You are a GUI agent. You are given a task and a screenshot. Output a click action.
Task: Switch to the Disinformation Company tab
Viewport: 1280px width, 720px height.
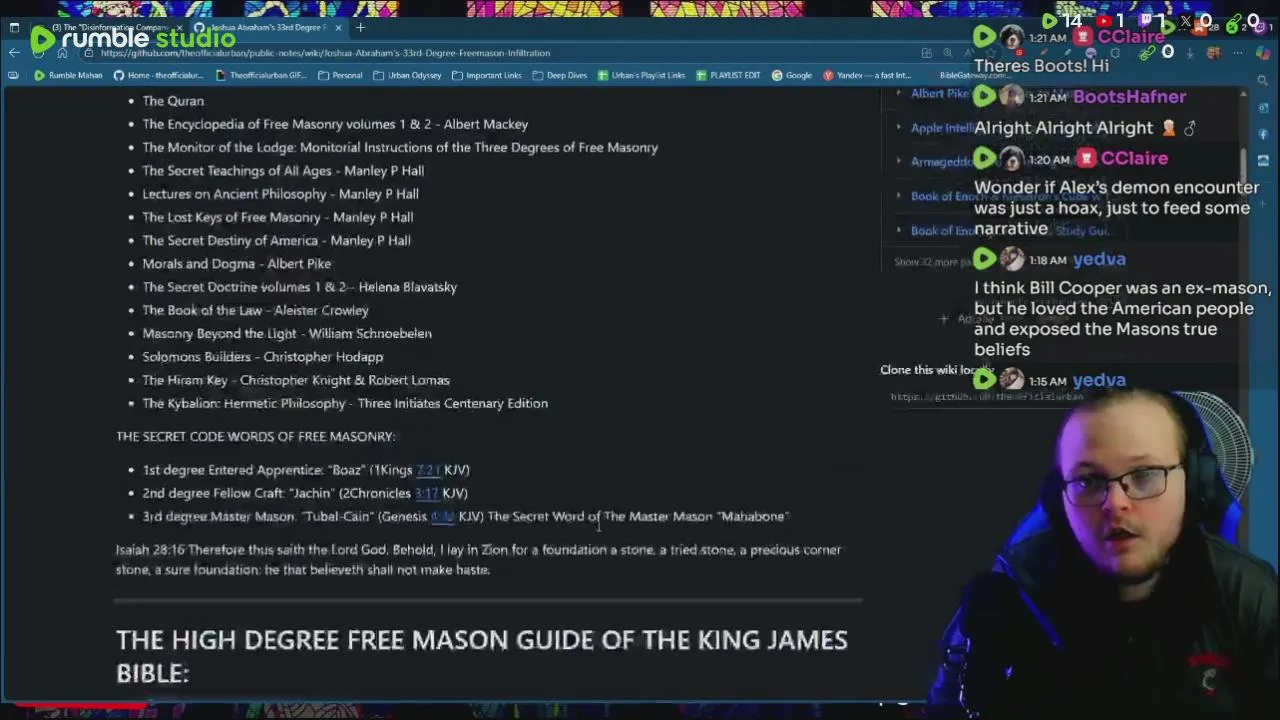110,28
